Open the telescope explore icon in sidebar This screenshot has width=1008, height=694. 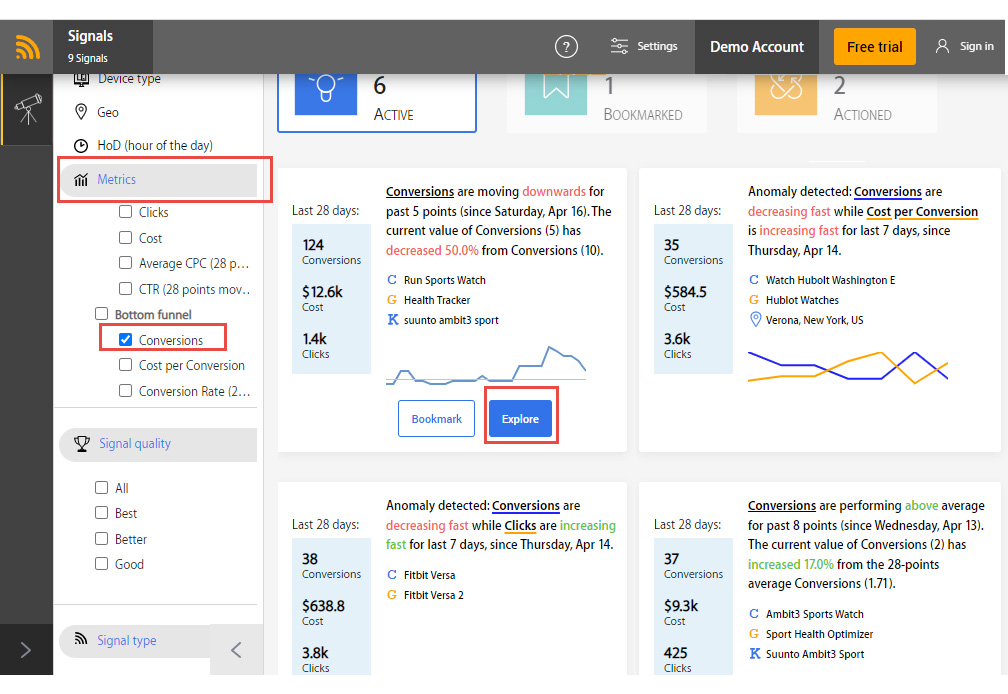tap(28, 109)
